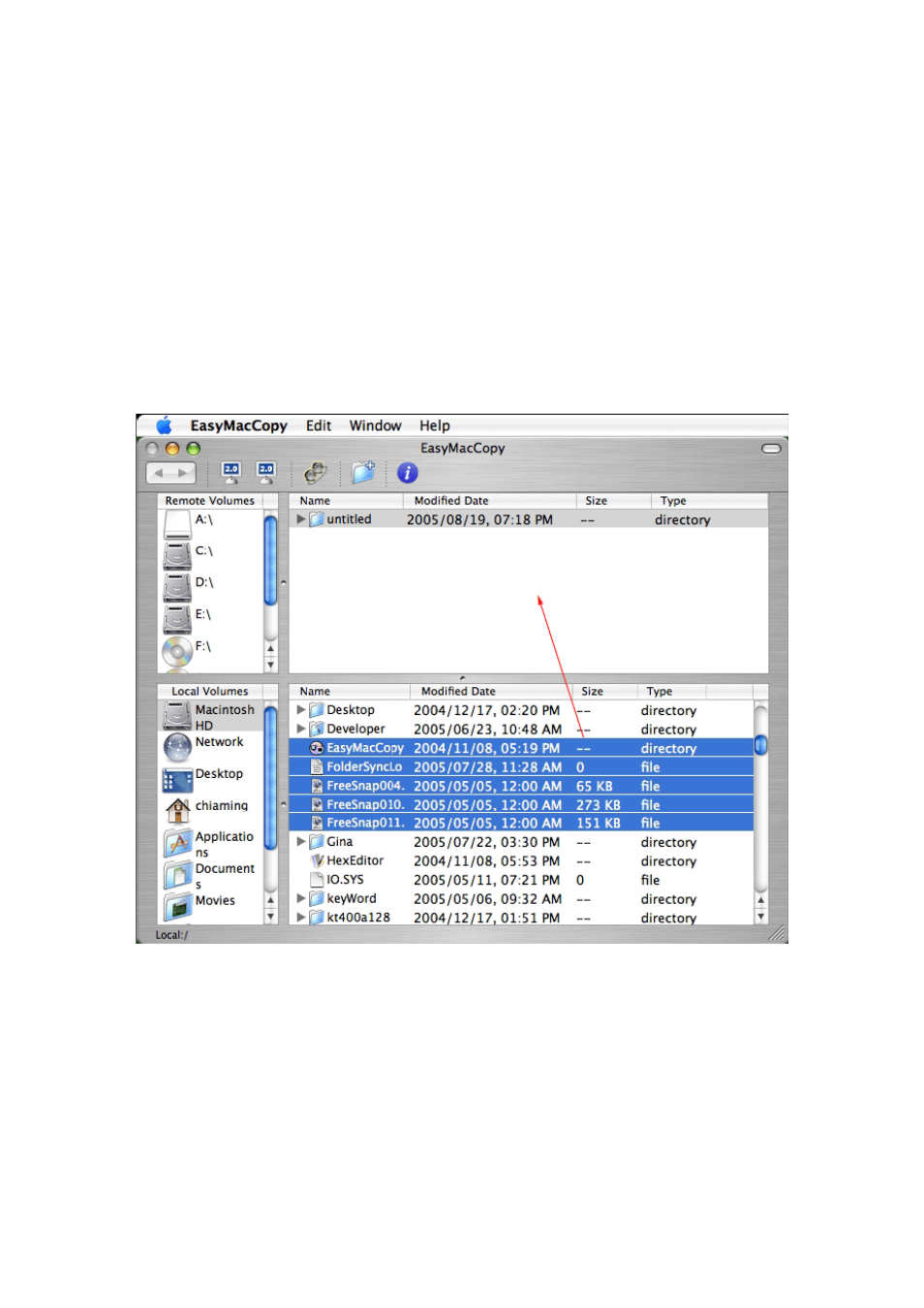The height and width of the screenshot is (1308, 924).
Task: Click the Local:/ status bar path
Action: point(172,935)
